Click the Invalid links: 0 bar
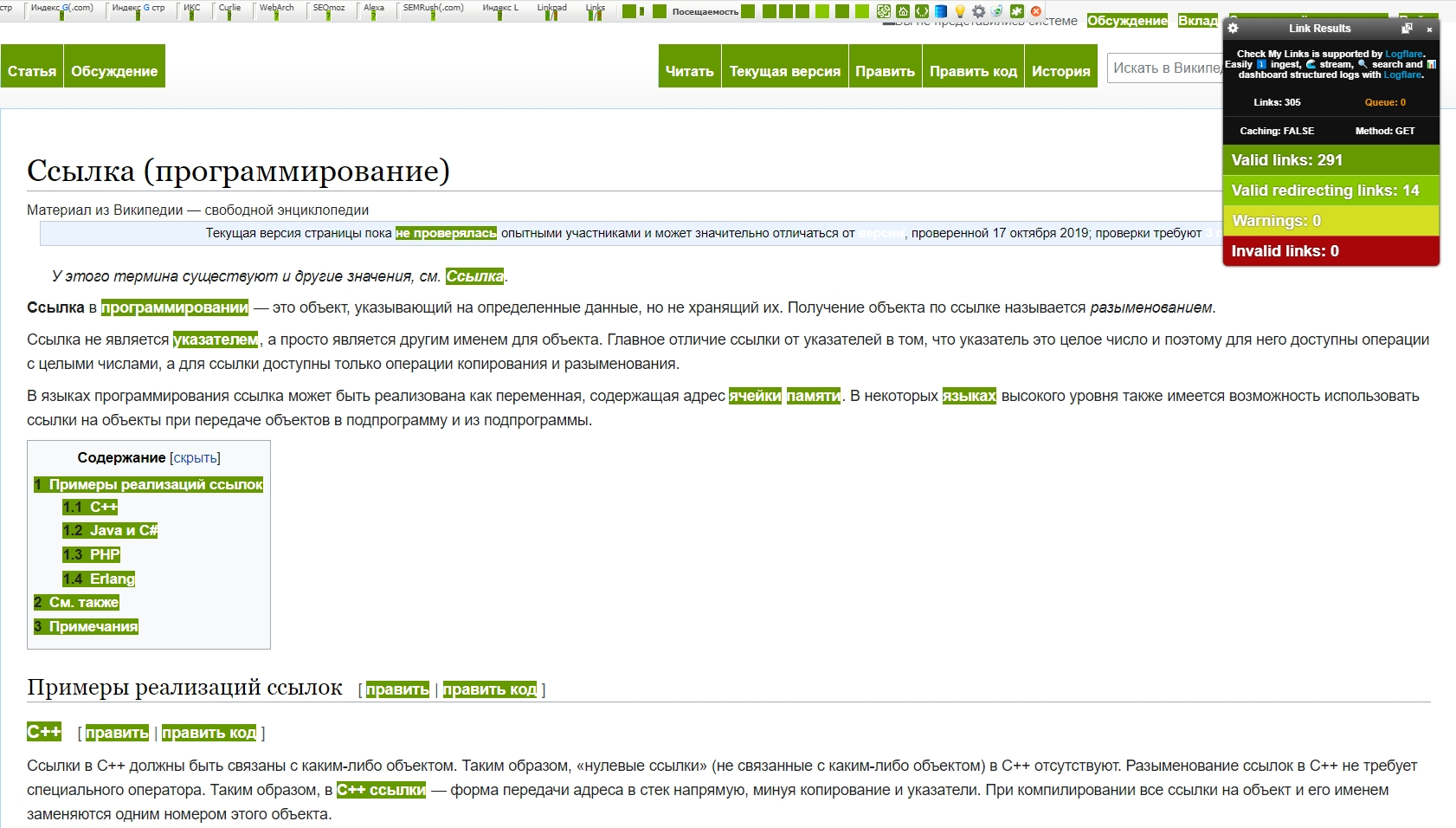The height and width of the screenshot is (828, 1456). pos(1330,251)
